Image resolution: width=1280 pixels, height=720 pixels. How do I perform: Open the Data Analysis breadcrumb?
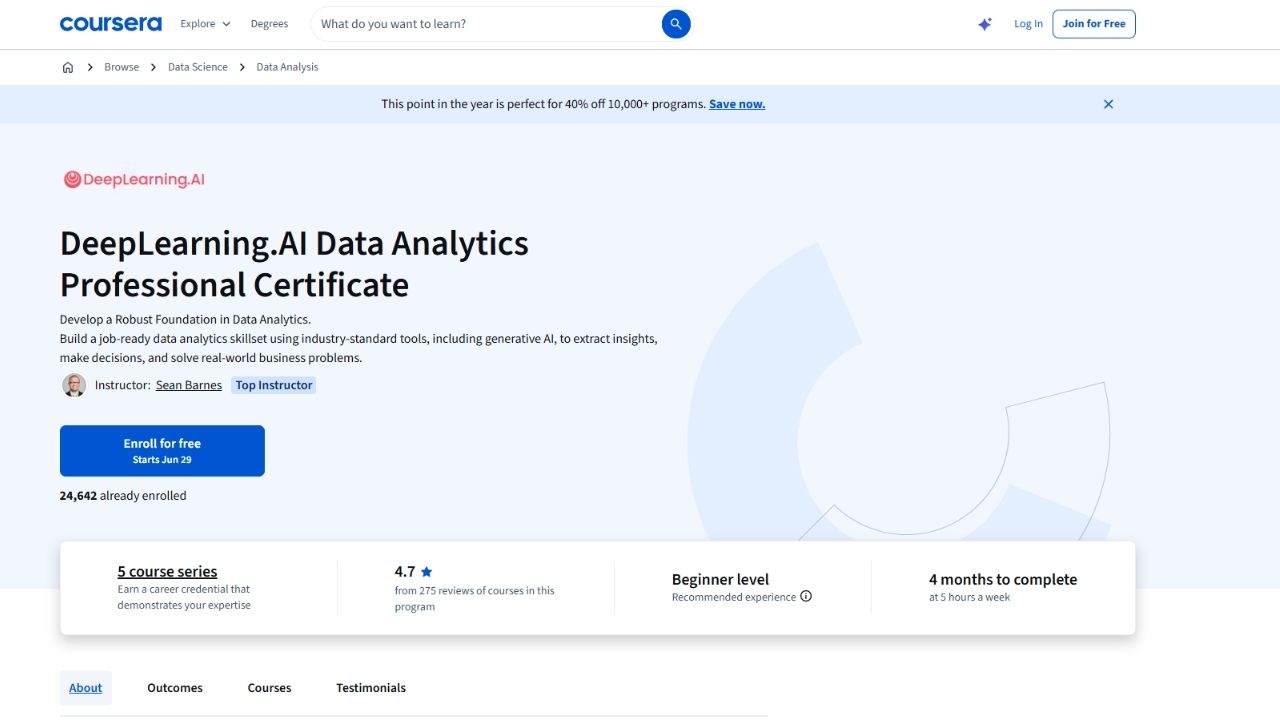287,67
